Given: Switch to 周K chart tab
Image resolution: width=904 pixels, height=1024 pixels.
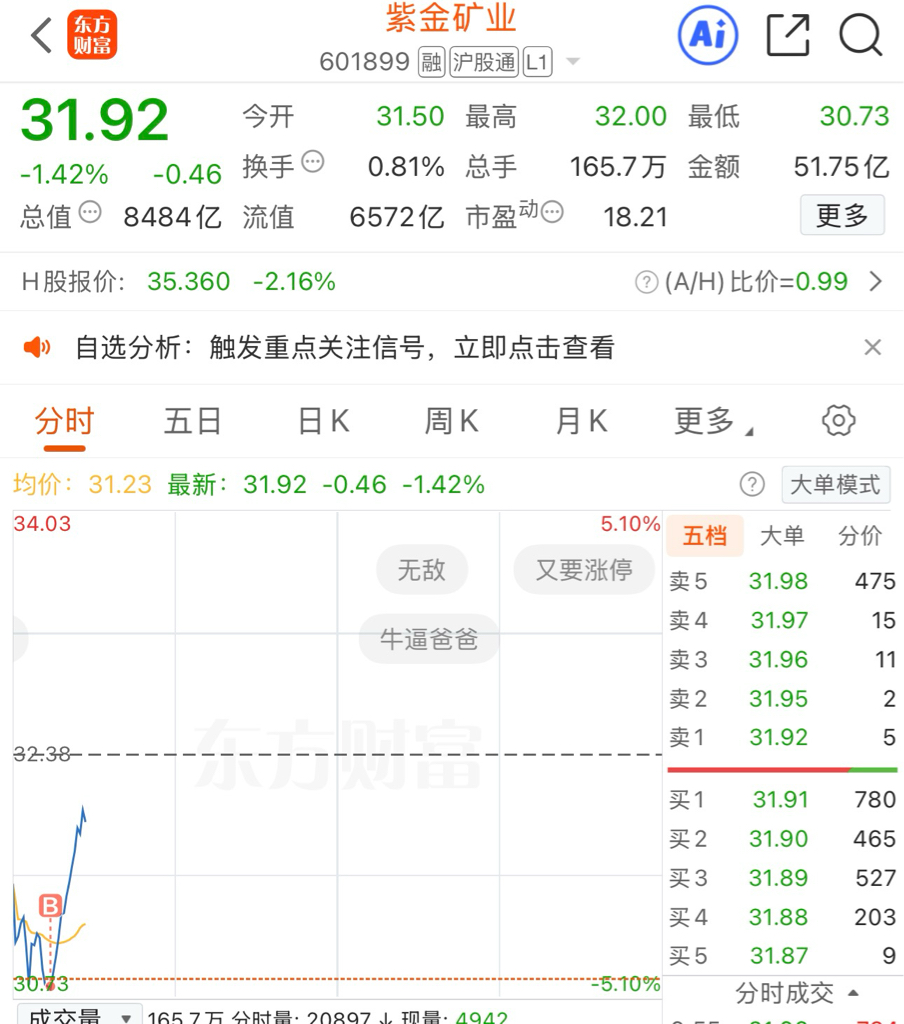Looking at the screenshot, I should tap(451, 421).
